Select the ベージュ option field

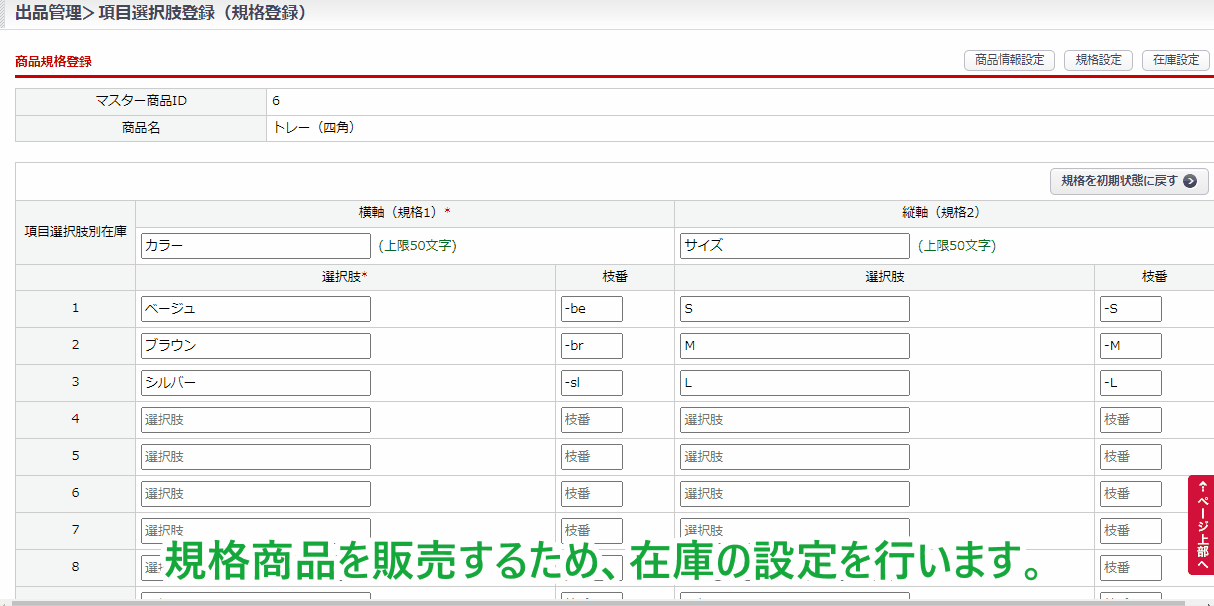point(255,309)
